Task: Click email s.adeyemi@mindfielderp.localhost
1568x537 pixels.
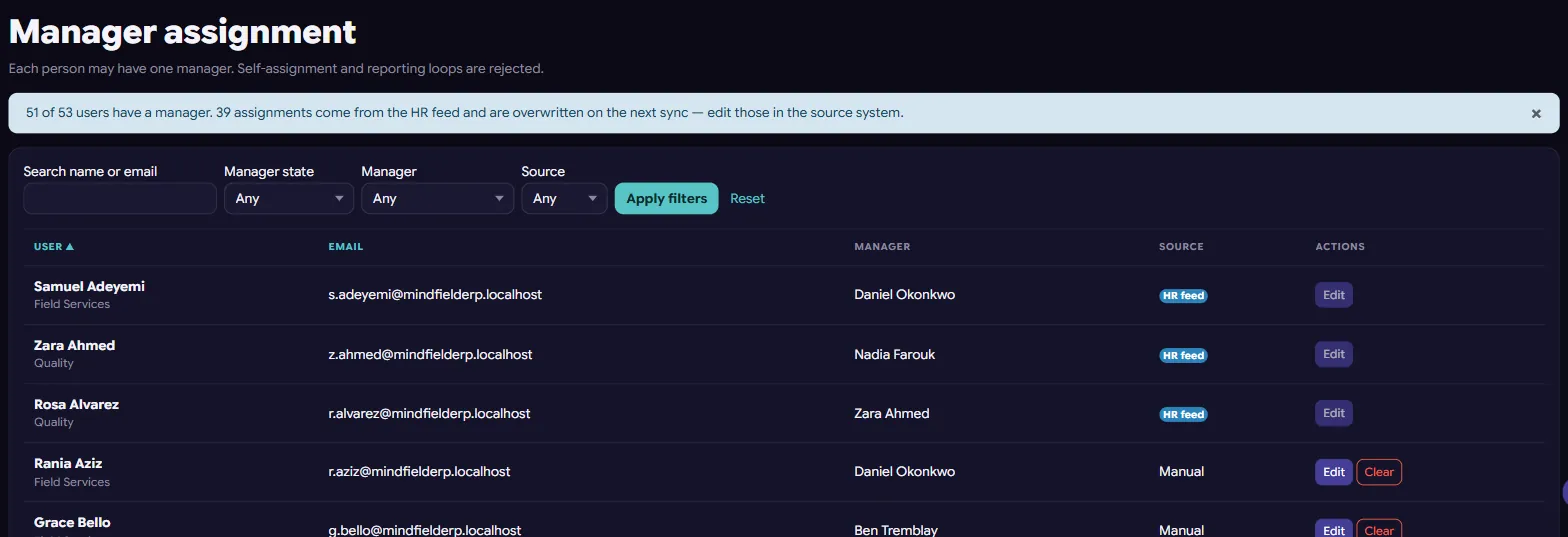Action: pyautogui.click(x=435, y=295)
